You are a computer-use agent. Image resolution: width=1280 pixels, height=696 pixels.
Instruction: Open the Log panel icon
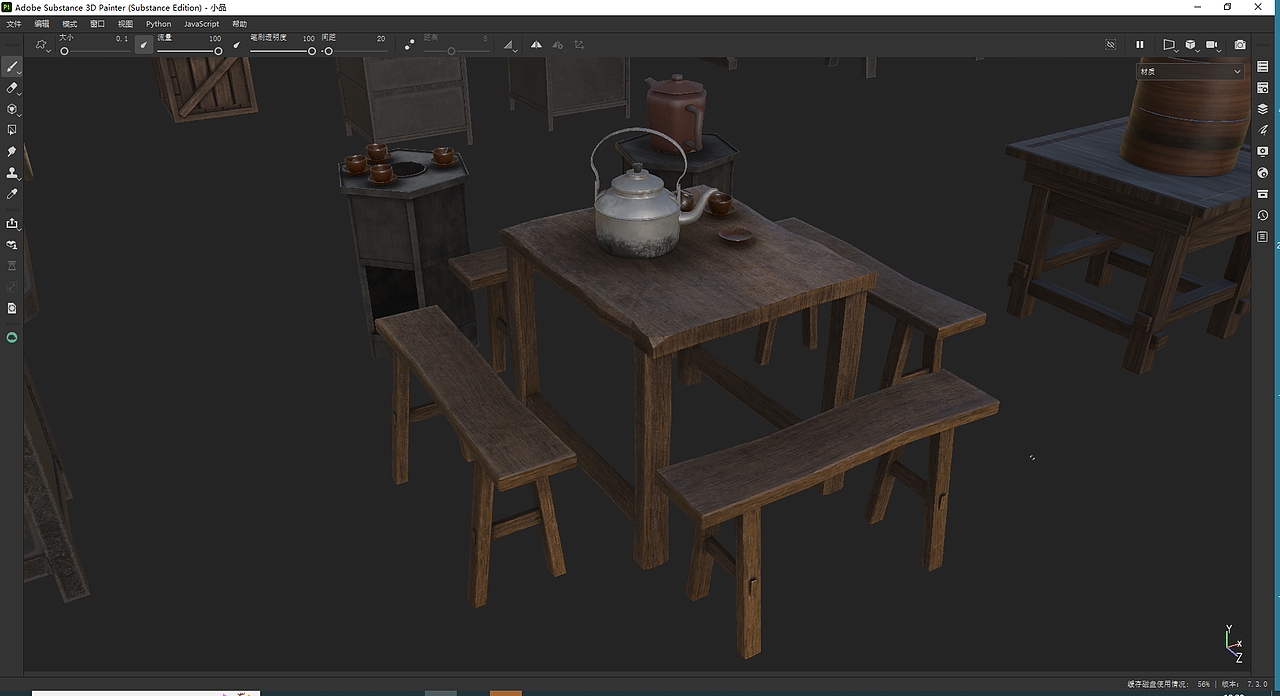(1263, 237)
